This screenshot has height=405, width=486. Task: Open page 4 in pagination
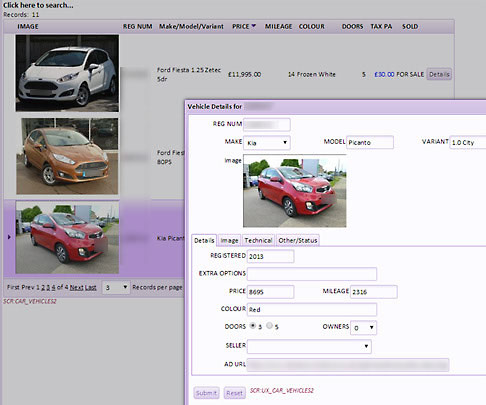coord(53,287)
